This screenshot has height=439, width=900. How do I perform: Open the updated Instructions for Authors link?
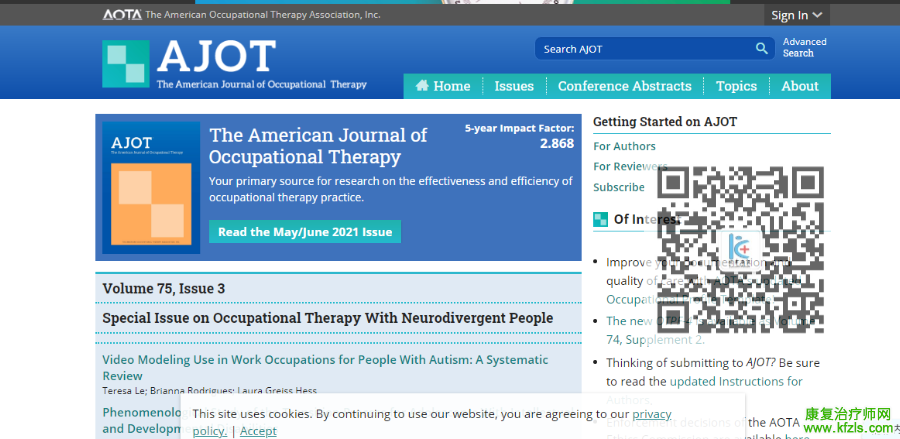pos(735,381)
